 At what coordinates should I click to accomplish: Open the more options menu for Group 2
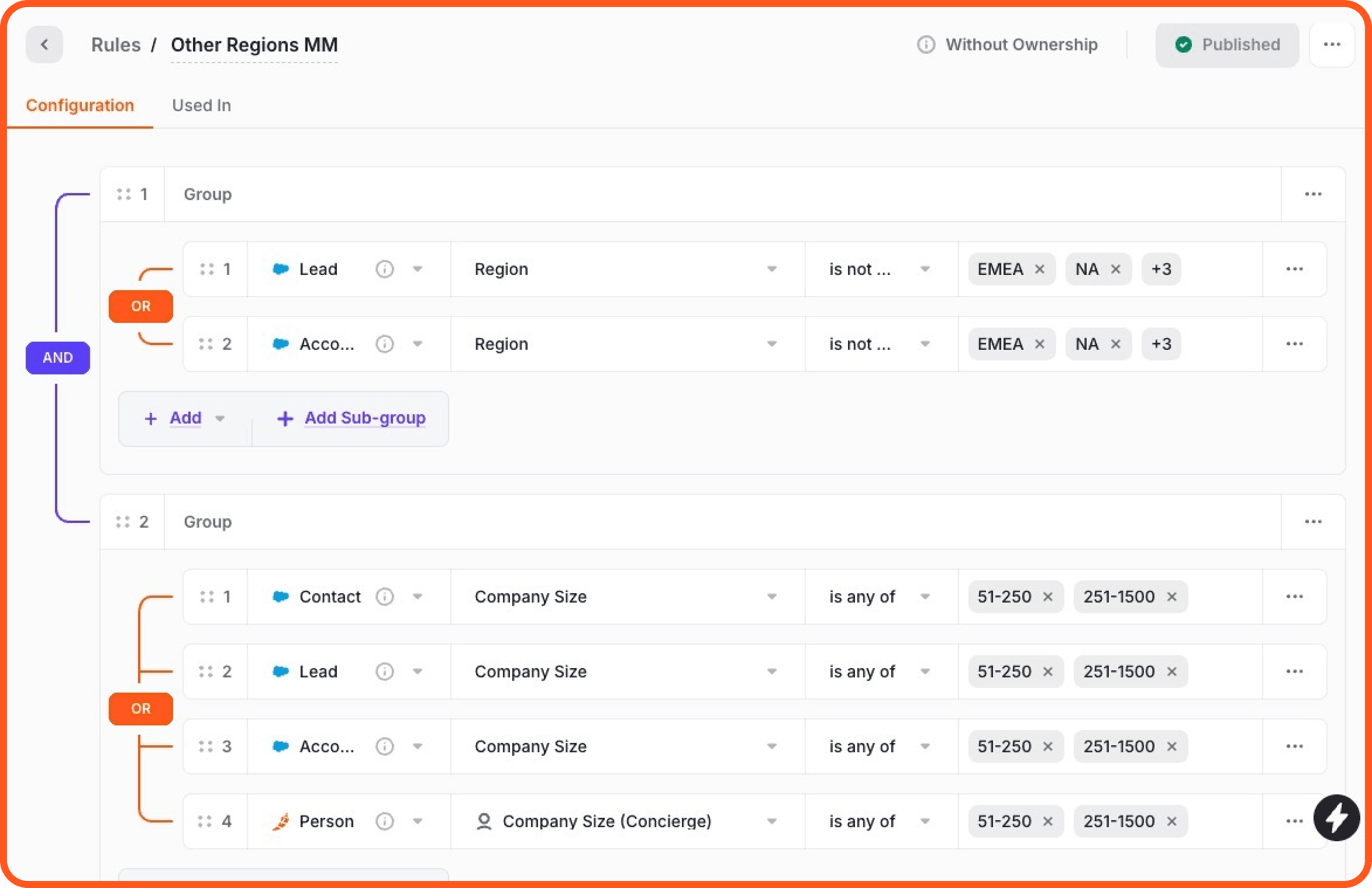pos(1313,522)
